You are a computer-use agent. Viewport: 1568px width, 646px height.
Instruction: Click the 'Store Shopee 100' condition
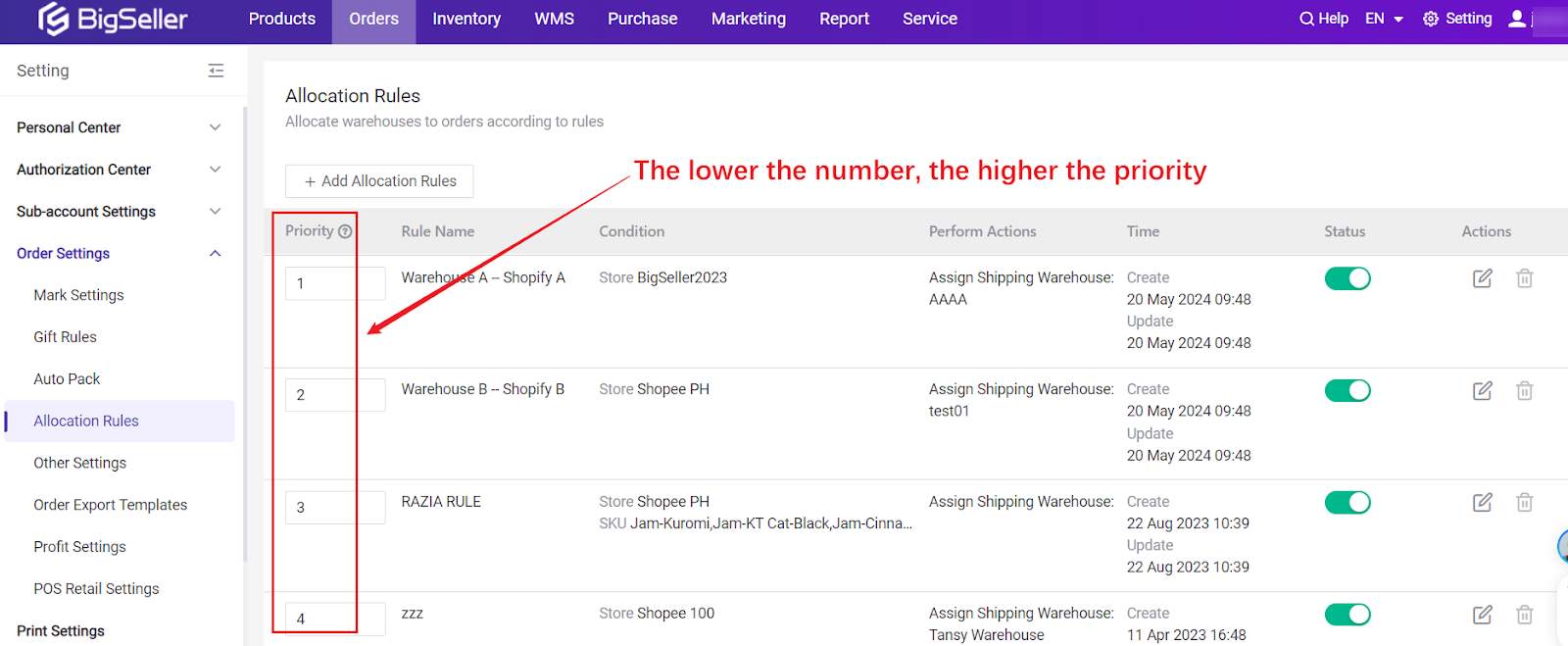(x=657, y=614)
